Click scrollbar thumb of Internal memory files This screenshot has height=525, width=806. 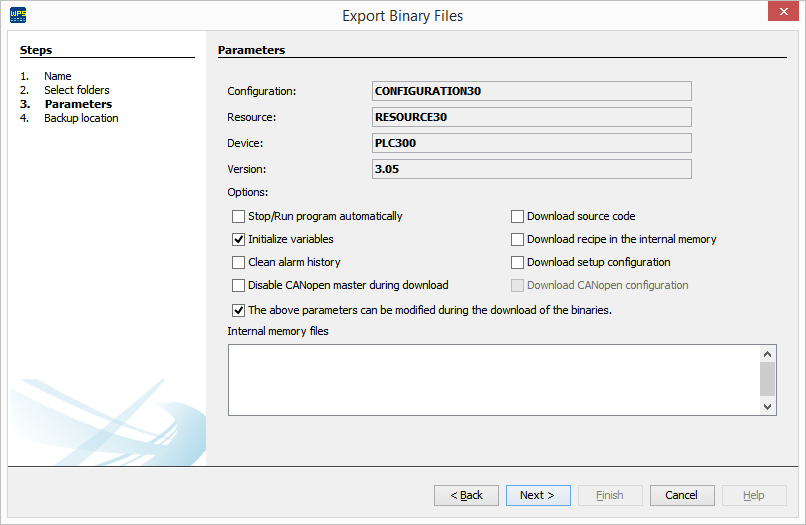click(x=767, y=379)
